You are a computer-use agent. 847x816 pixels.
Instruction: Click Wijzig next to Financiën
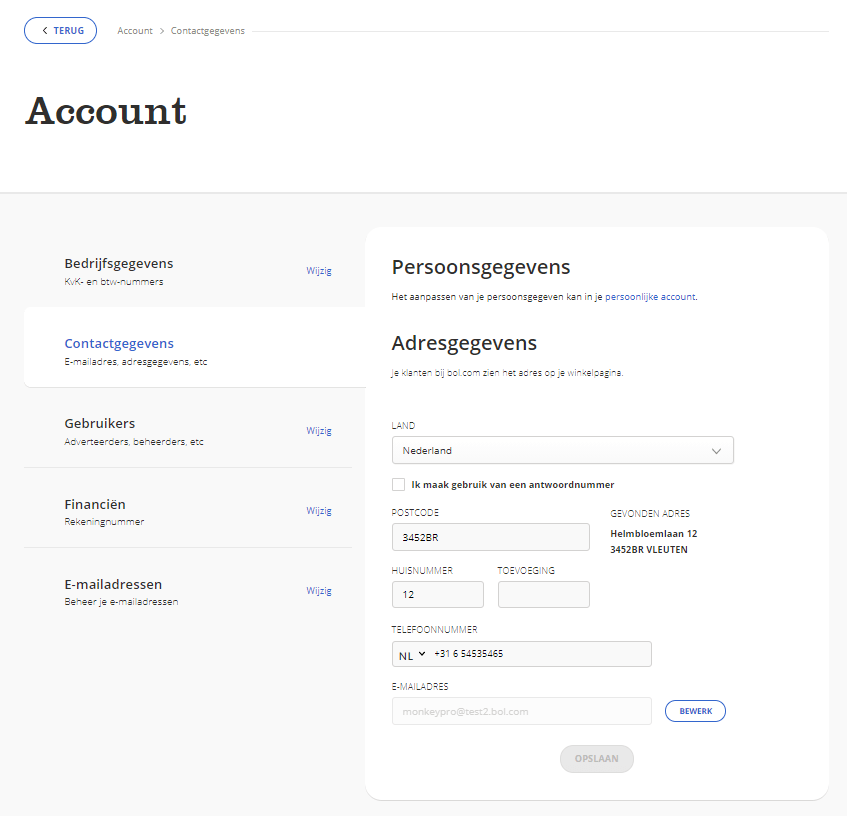319,510
